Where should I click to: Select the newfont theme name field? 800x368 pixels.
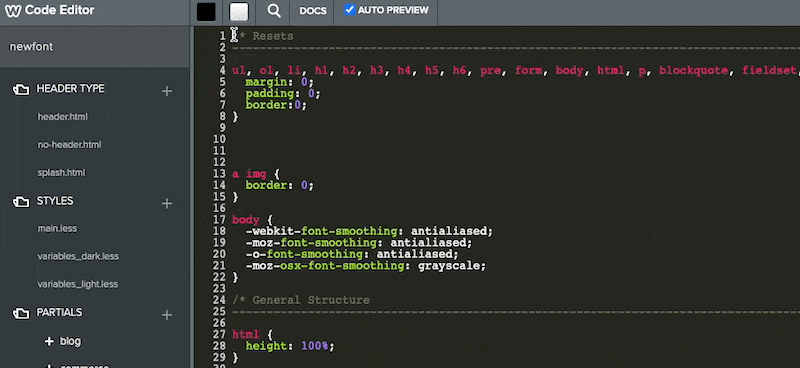coord(95,46)
